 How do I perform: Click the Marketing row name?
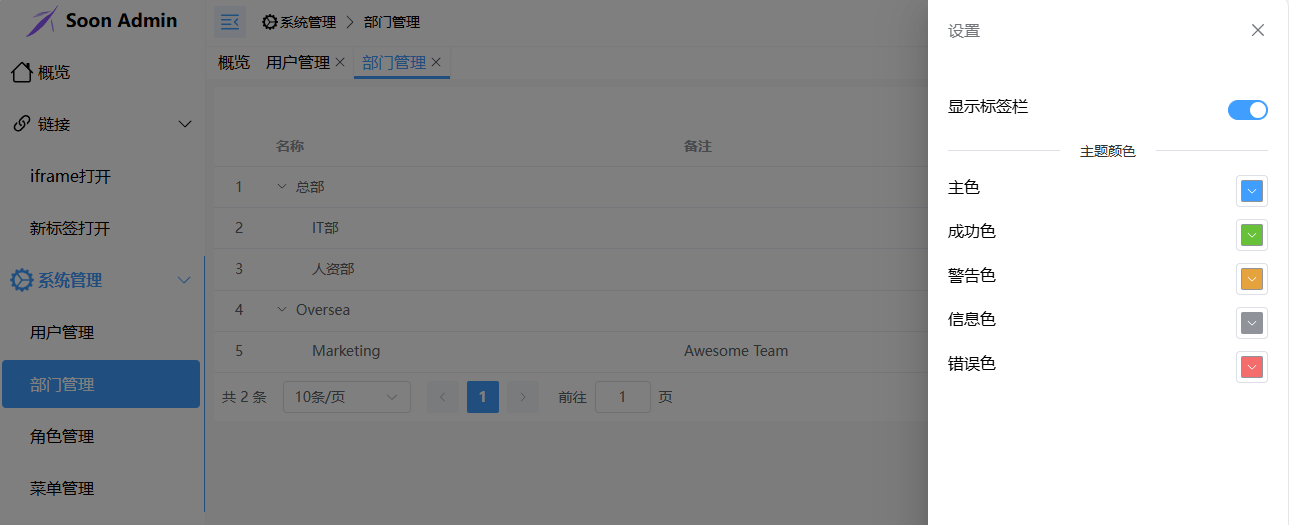point(346,351)
